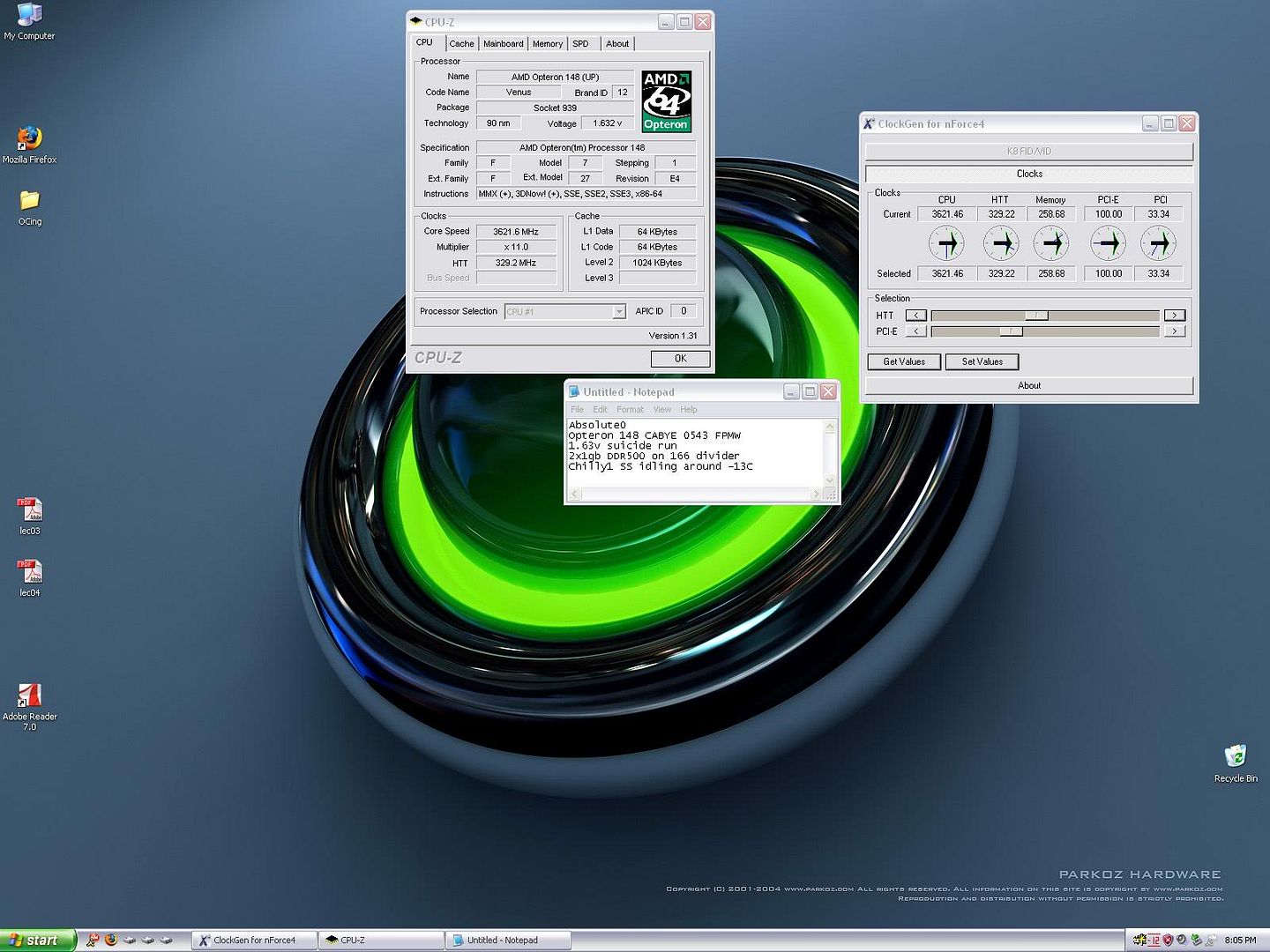1270x952 pixels.
Task: Click the CPU Name field AMD Opteron 148
Action: pyautogui.click(x=555, y=77)
